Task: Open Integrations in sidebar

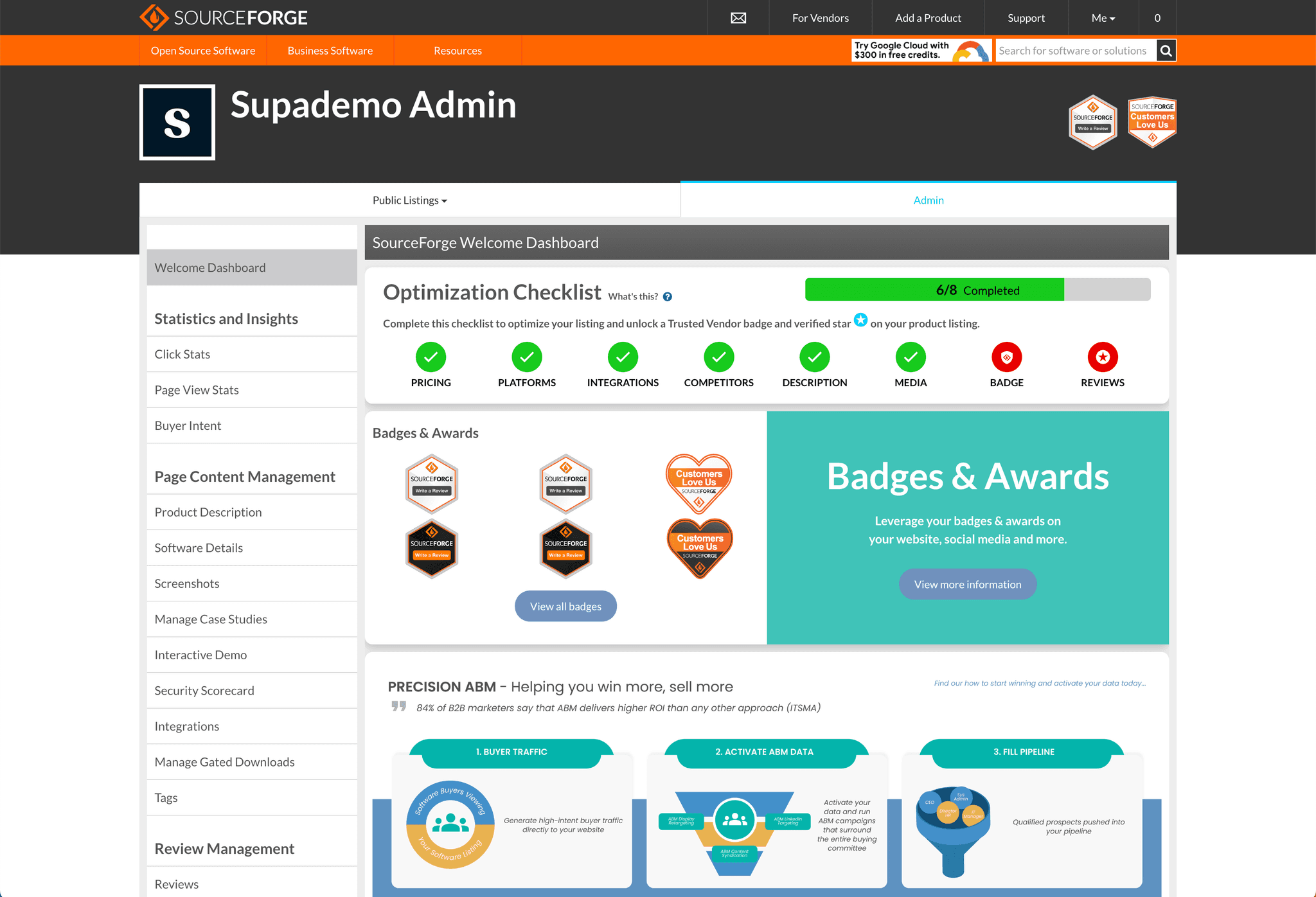Action: click(252, 726)
